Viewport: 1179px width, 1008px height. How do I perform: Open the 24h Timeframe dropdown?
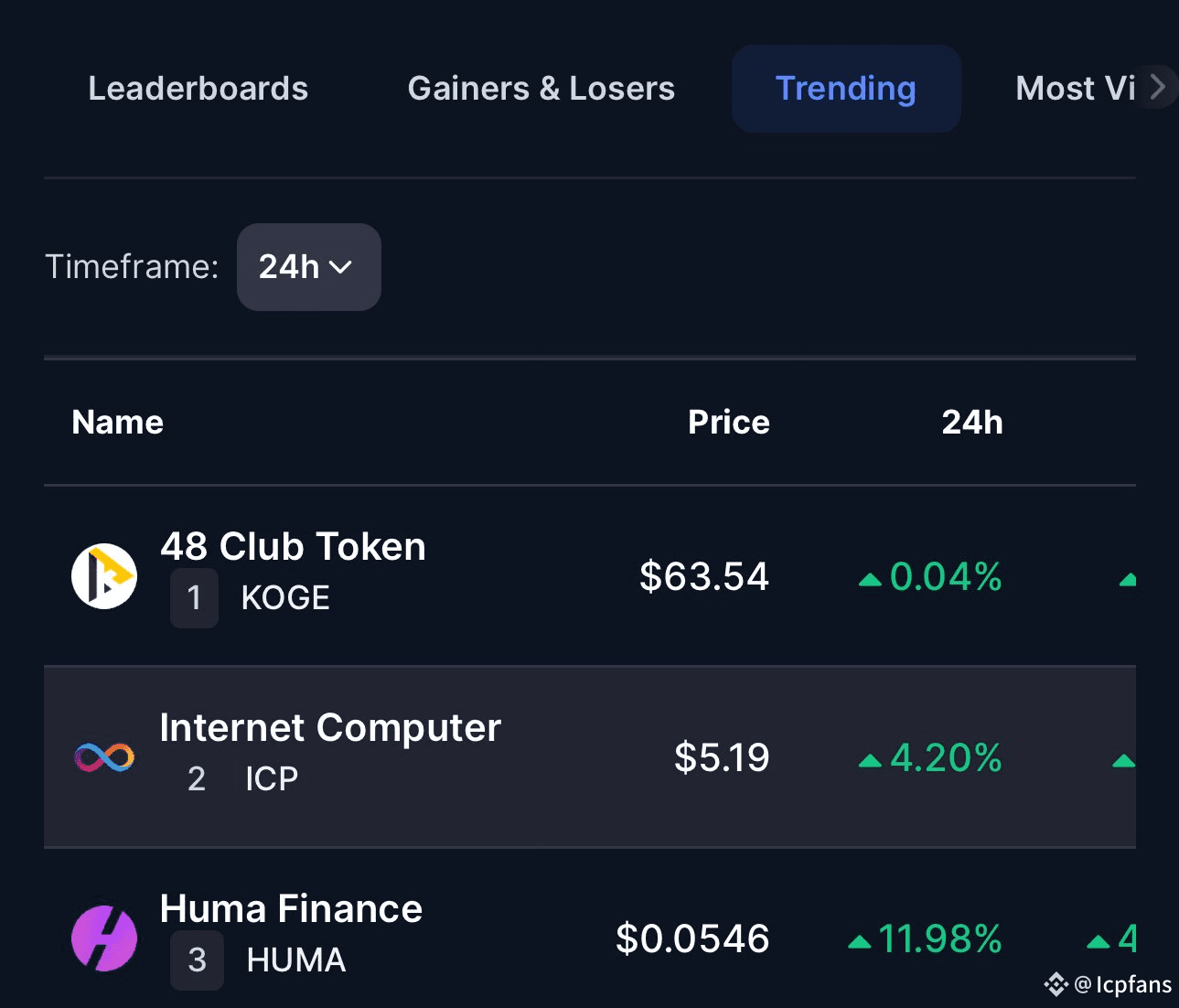308,267
